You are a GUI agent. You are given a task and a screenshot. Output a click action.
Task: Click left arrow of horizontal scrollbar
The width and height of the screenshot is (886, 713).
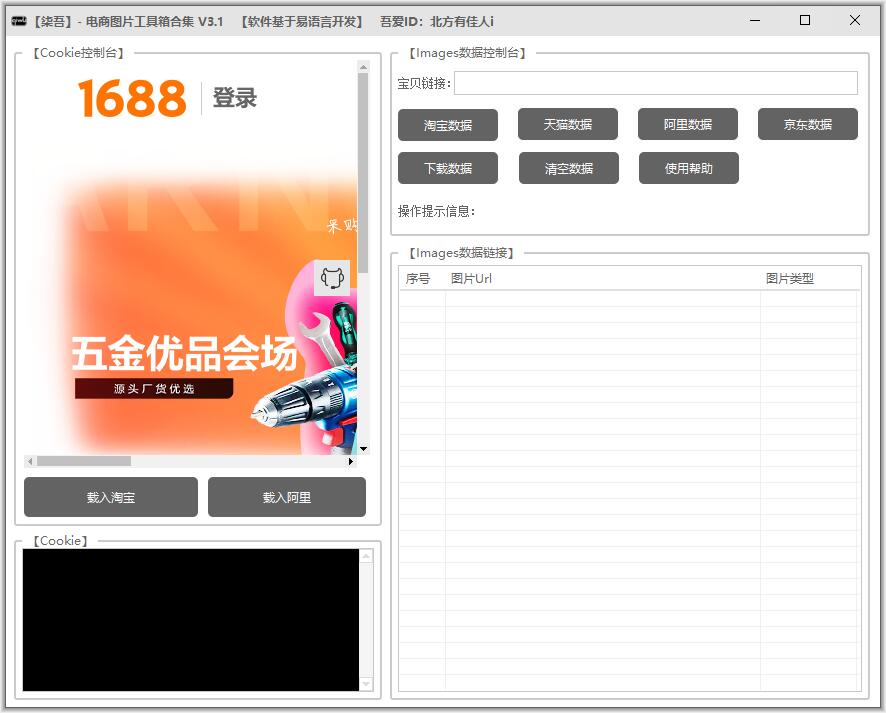click(30, 462)
